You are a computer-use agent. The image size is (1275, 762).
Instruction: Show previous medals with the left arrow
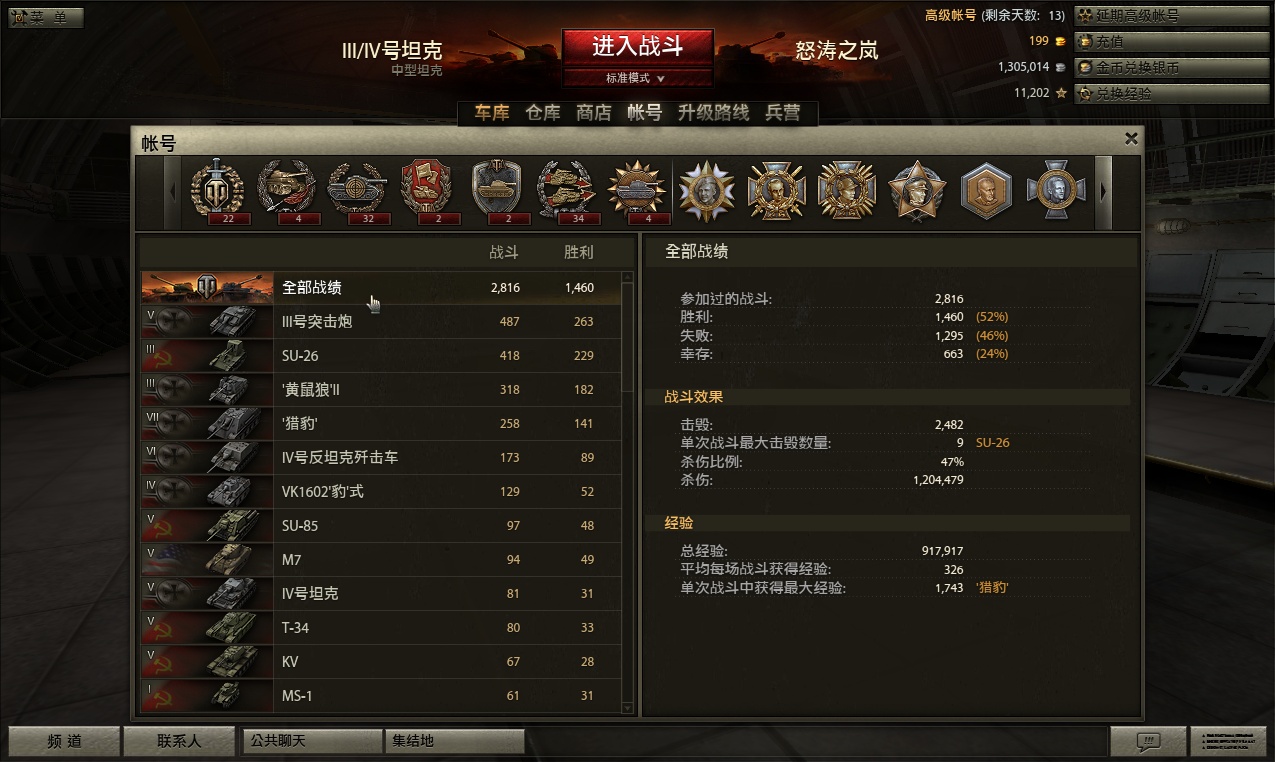click(172, 191)
